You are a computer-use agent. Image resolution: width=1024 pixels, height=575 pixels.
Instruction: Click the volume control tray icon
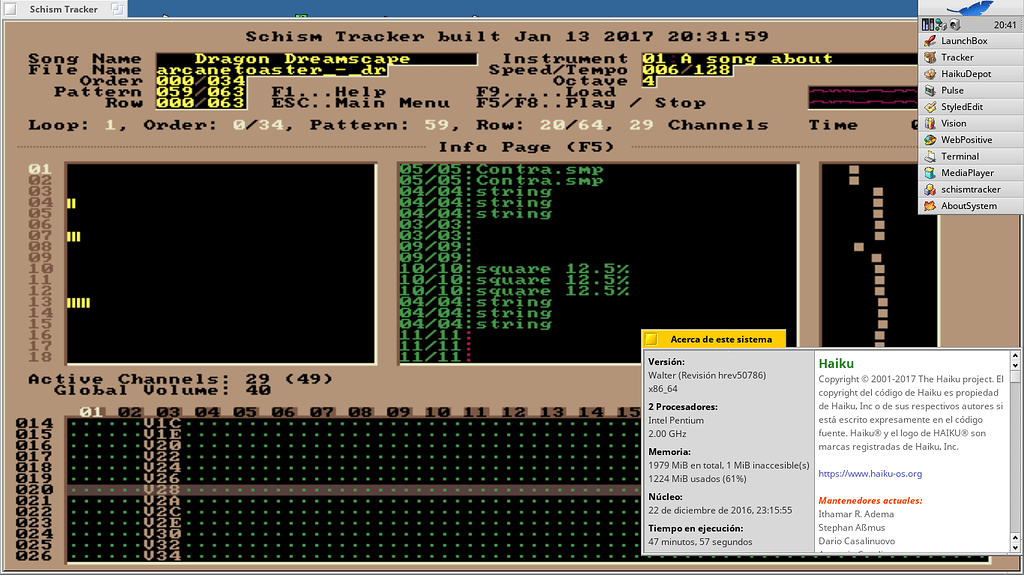(955, 25)
